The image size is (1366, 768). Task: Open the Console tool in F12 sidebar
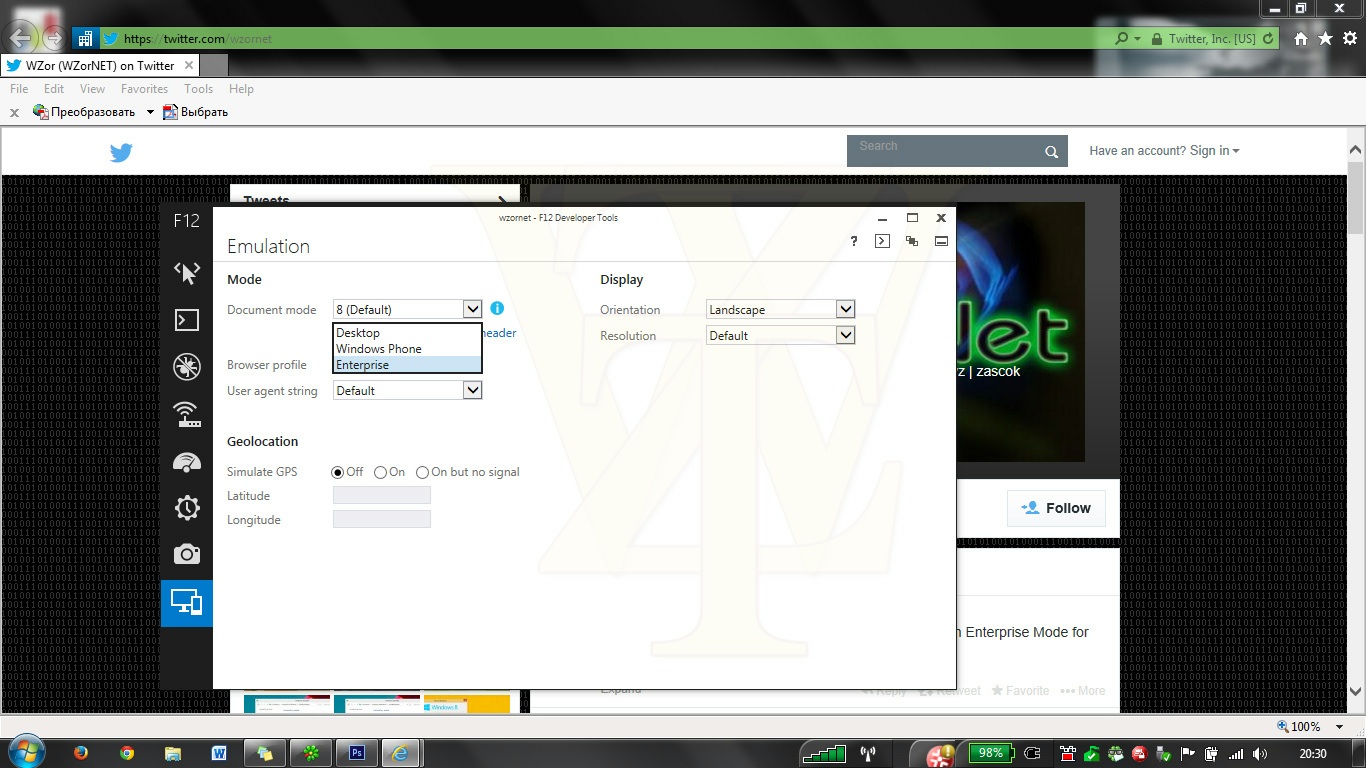(x=187, y=320)
